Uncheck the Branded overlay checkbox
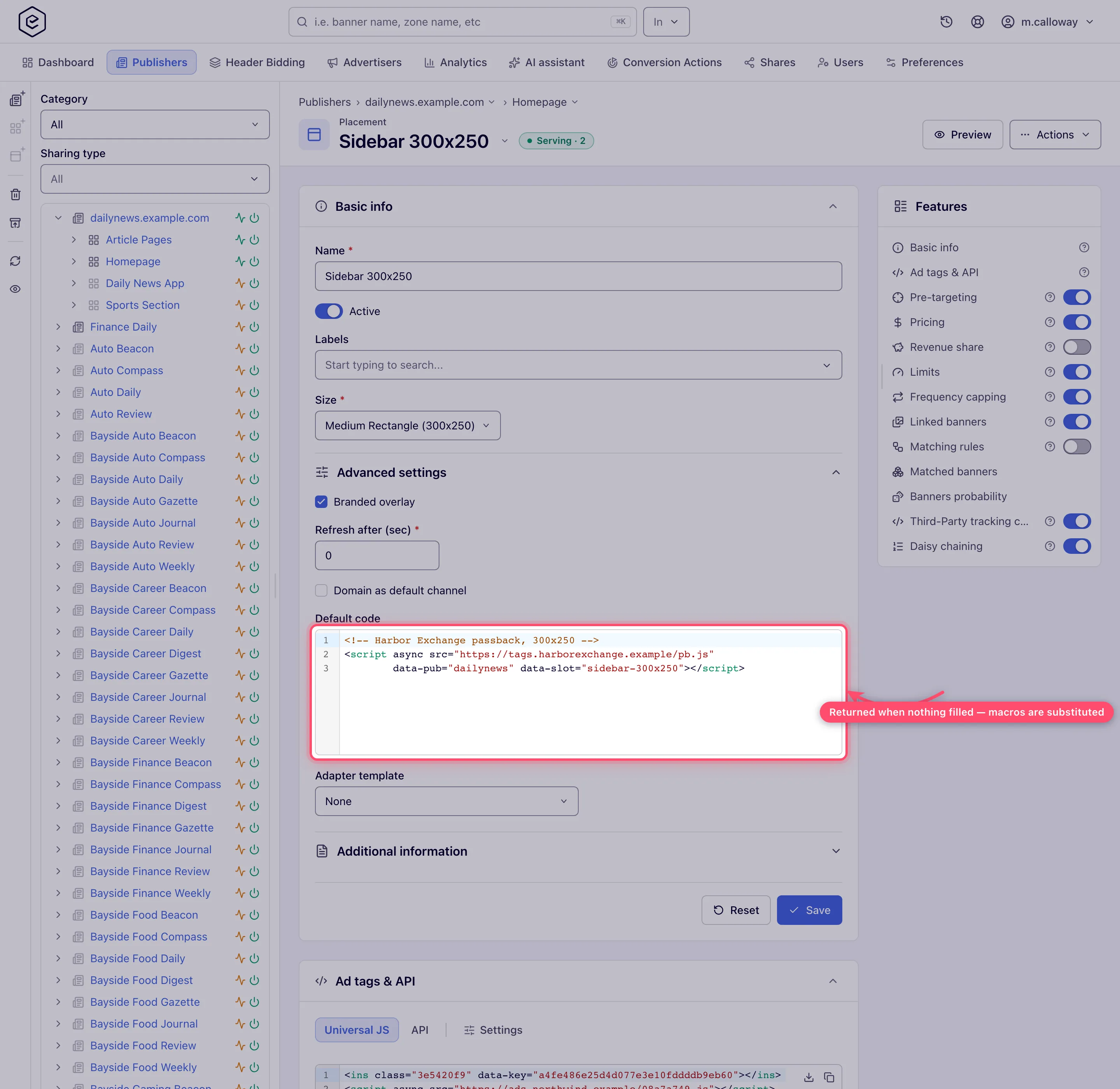The image size is (1120, 1089). click(322, 502)
